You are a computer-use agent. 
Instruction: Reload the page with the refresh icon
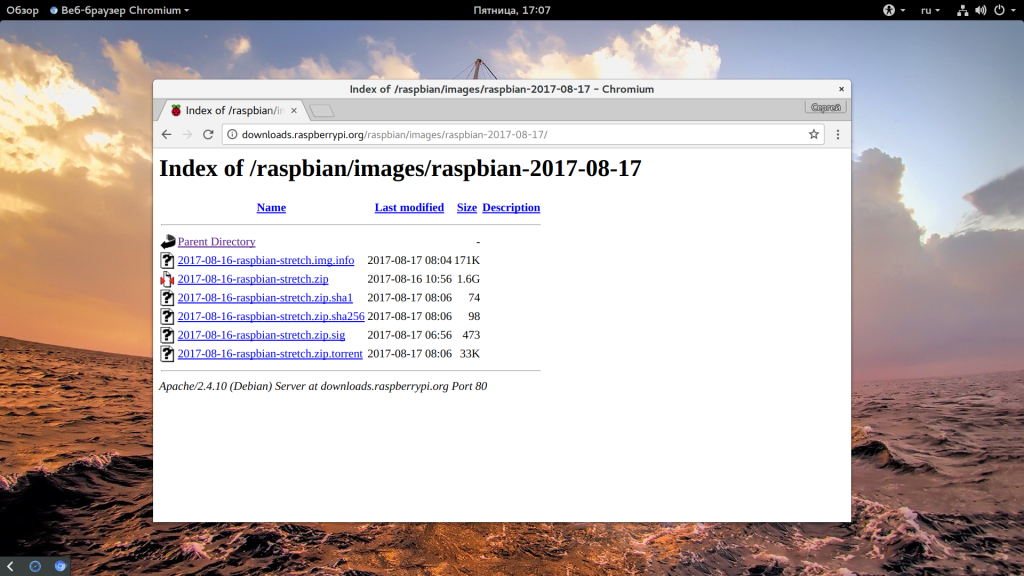[x=208, y=134]
